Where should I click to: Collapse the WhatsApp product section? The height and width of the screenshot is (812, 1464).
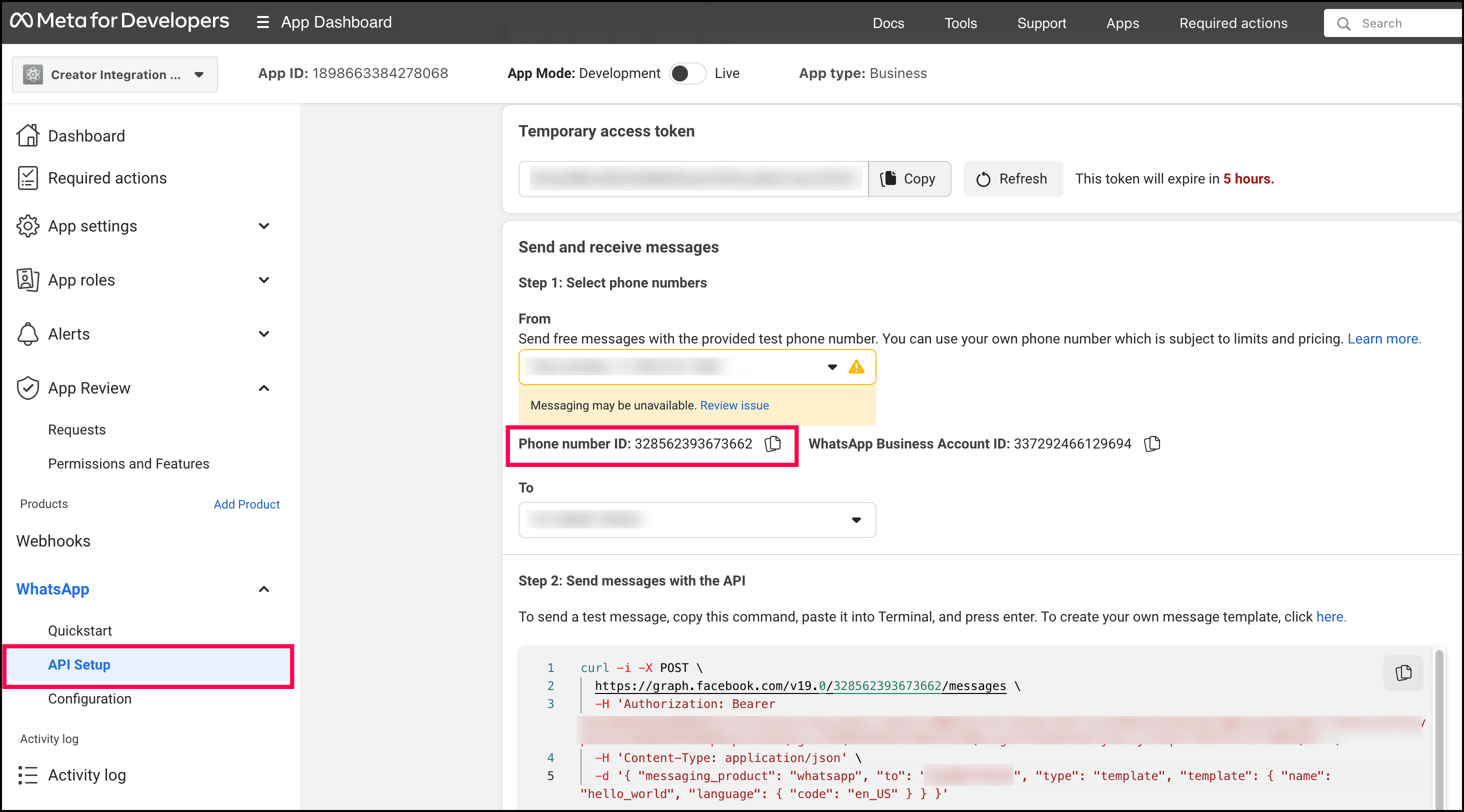point(263,589)
